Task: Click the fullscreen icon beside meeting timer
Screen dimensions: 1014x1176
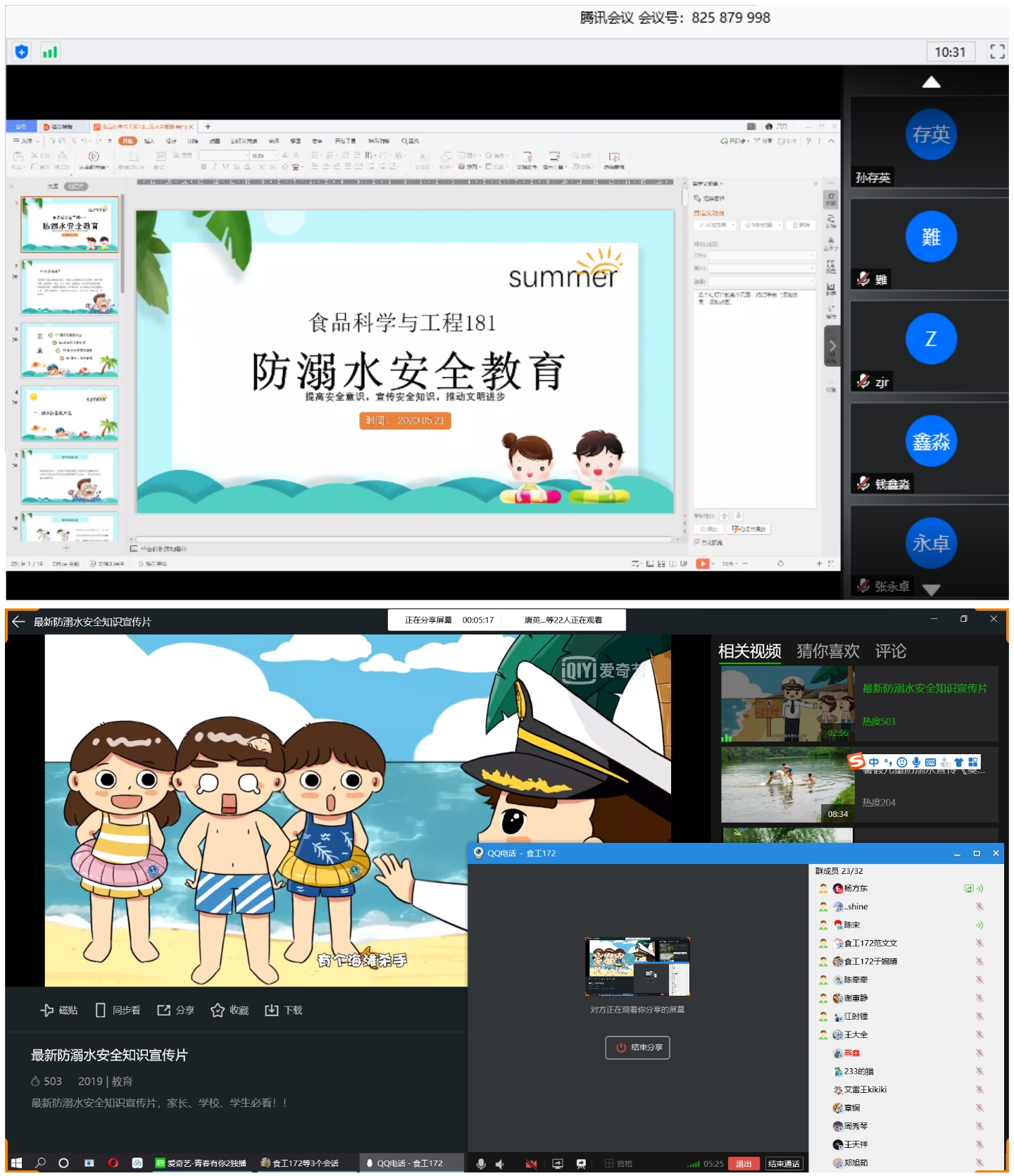Action: coord(996,51)
